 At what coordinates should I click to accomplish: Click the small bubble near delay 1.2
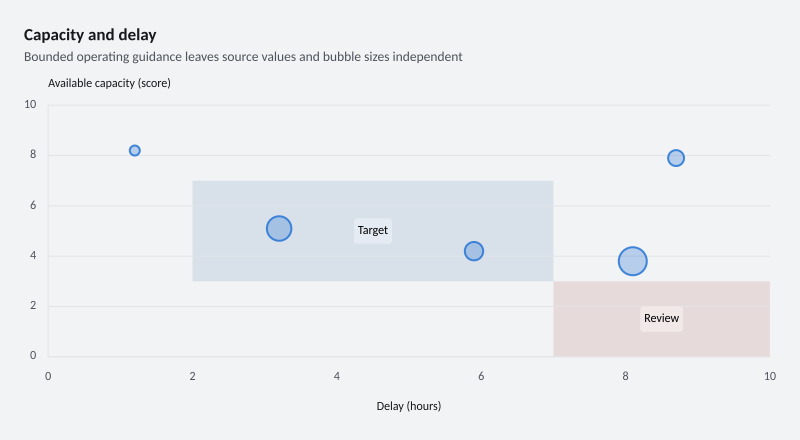pyautogui.click(x=135, y=151)
